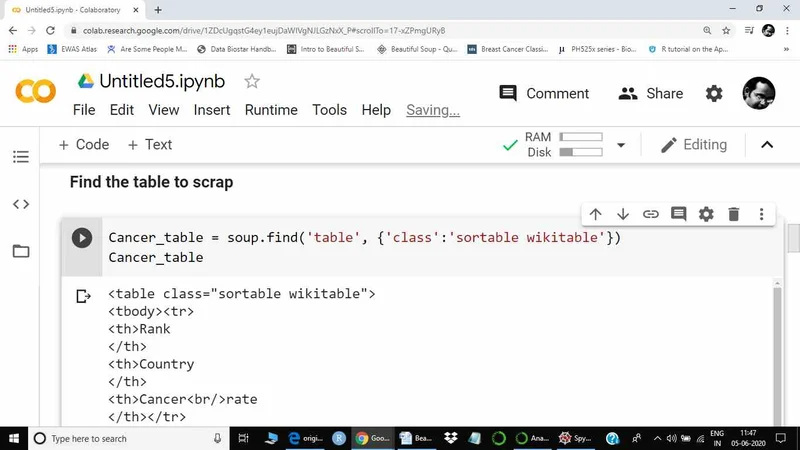
Task: Click the Colab logo
Action: [36, 91]
